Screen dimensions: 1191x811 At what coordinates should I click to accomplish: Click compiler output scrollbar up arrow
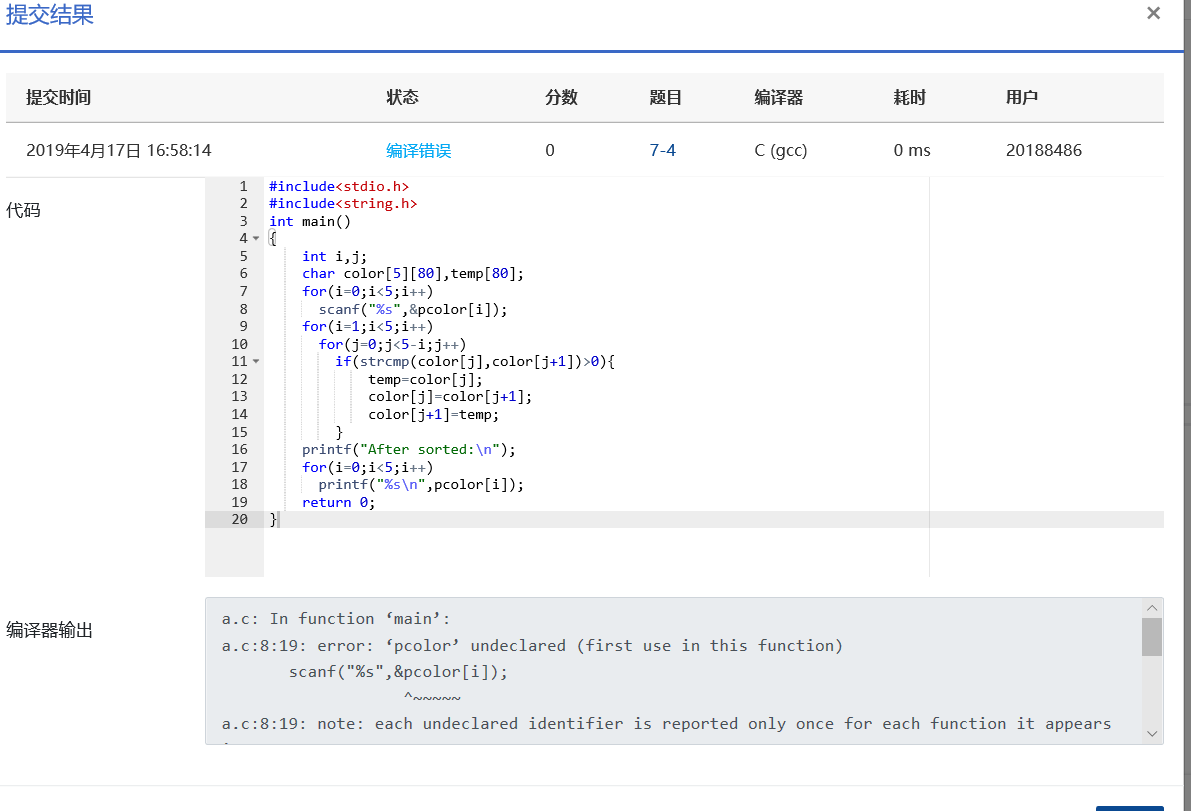(1152, 608)
